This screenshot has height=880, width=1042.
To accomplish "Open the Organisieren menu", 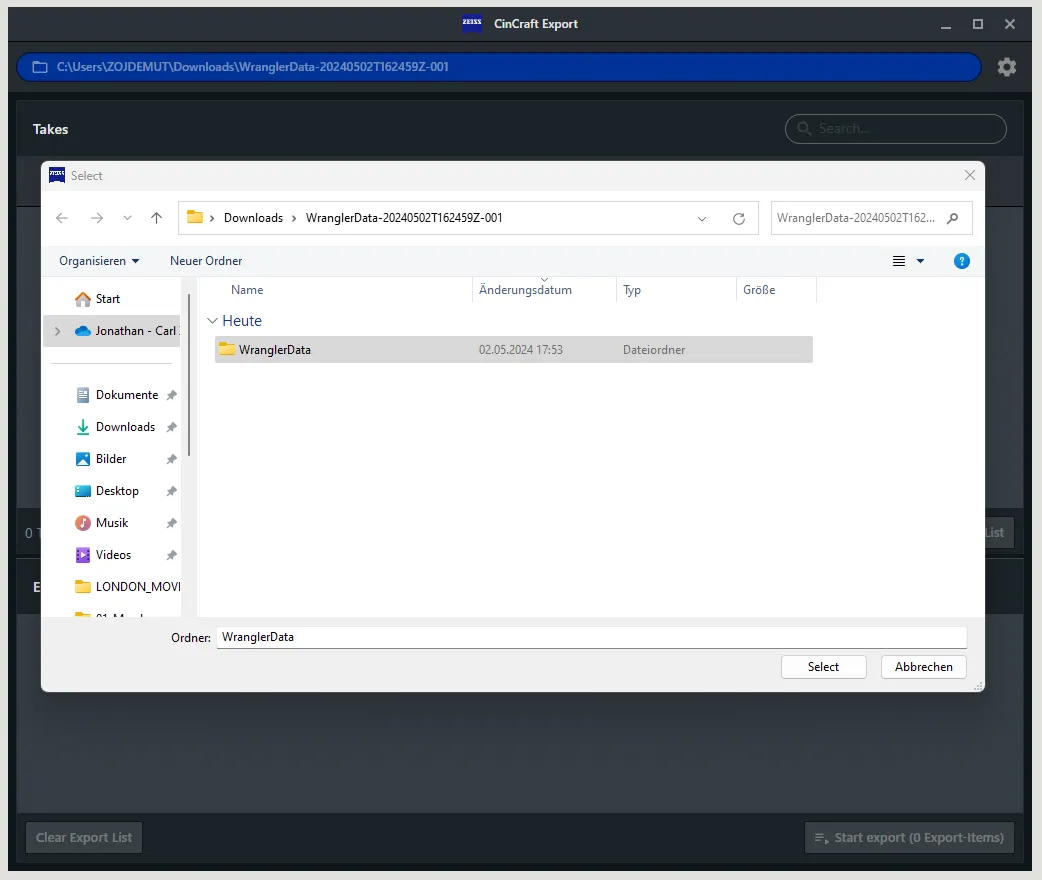I will (x=99, y=261).
